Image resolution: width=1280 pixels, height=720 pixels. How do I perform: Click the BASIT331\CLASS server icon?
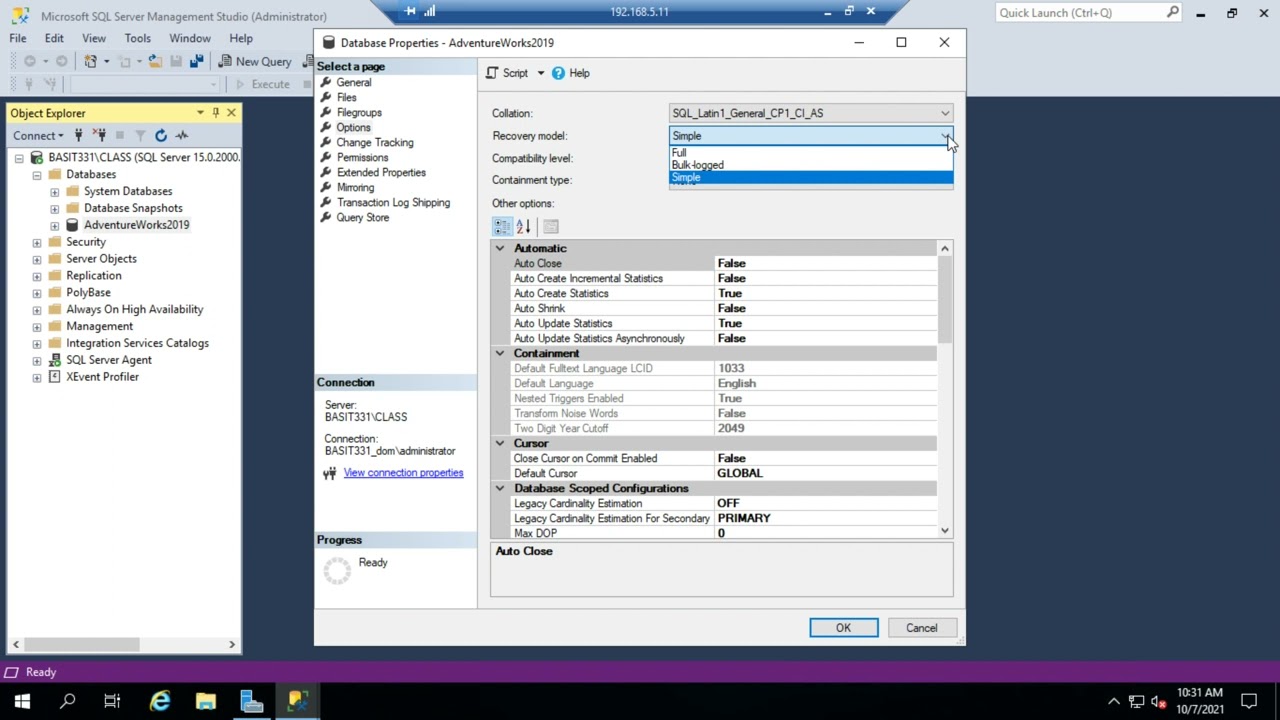pos(37,157)
